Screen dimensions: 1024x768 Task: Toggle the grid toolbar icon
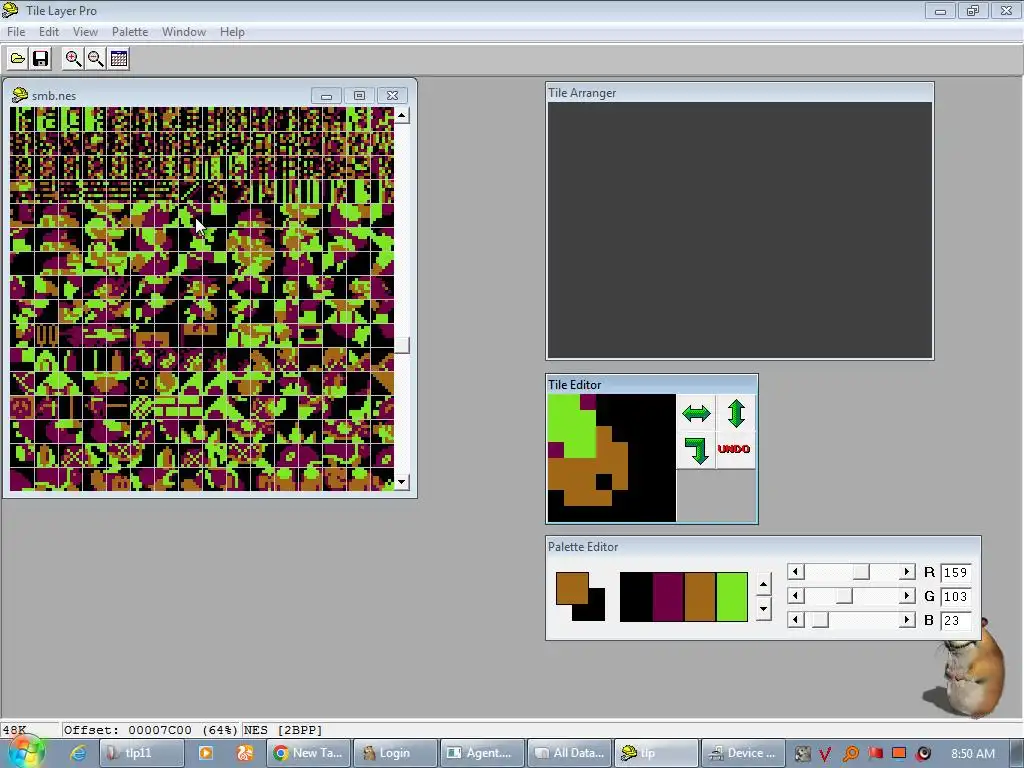point(119,59)
